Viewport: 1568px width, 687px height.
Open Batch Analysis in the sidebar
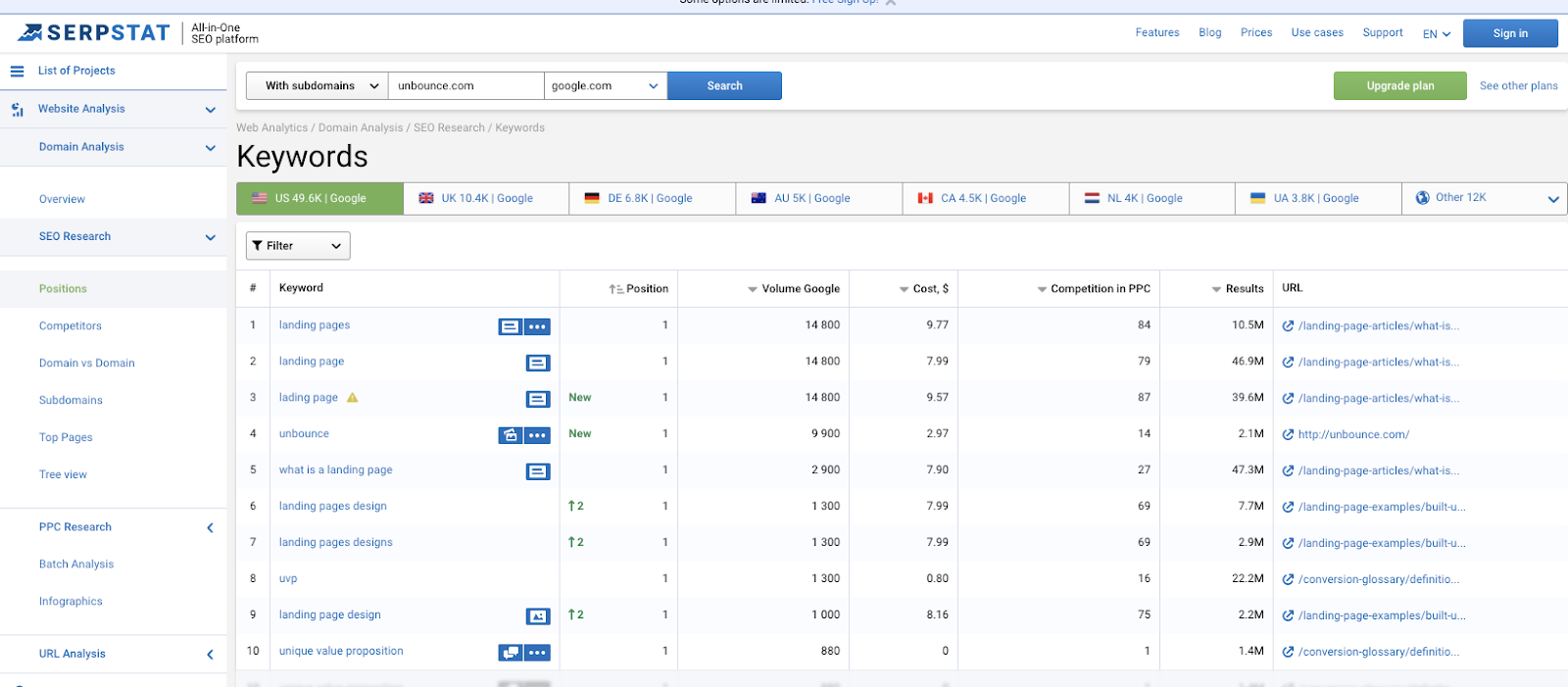(x=76, y=564)
